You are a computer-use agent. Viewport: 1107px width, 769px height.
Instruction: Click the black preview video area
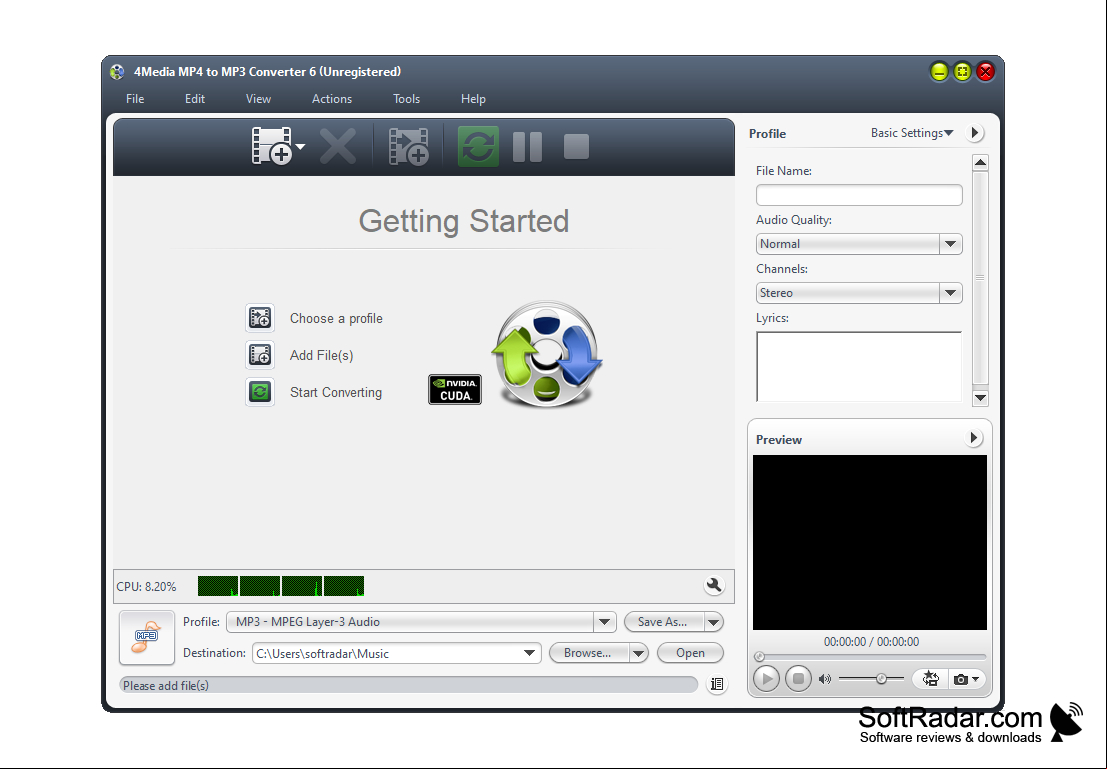(x=870, y=542)
